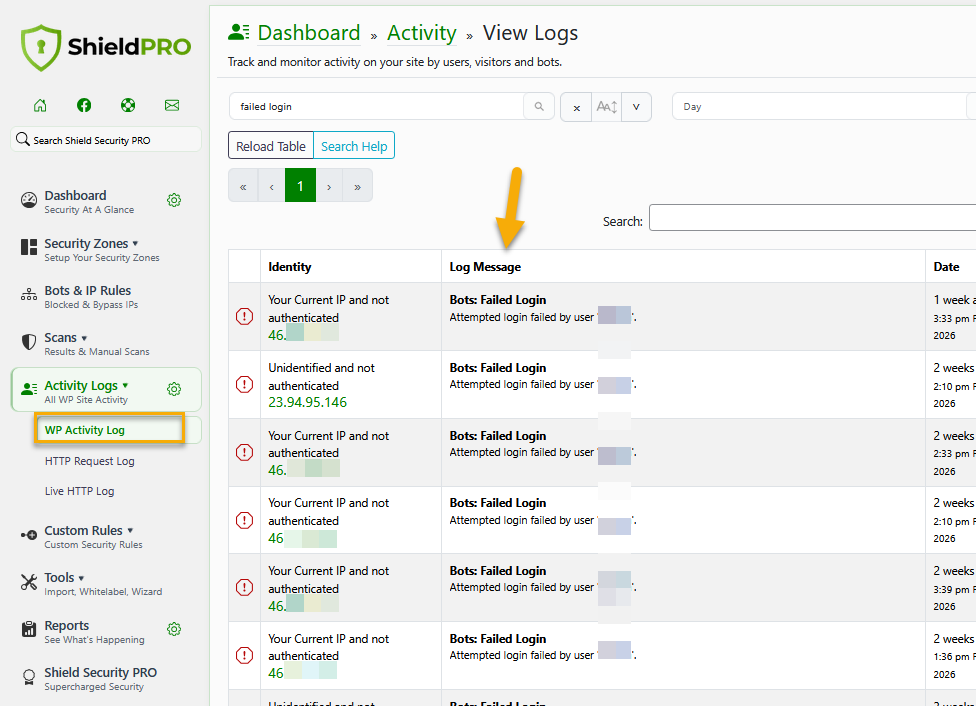
Task: Click Scans shield icon
Action: [29, 342]
